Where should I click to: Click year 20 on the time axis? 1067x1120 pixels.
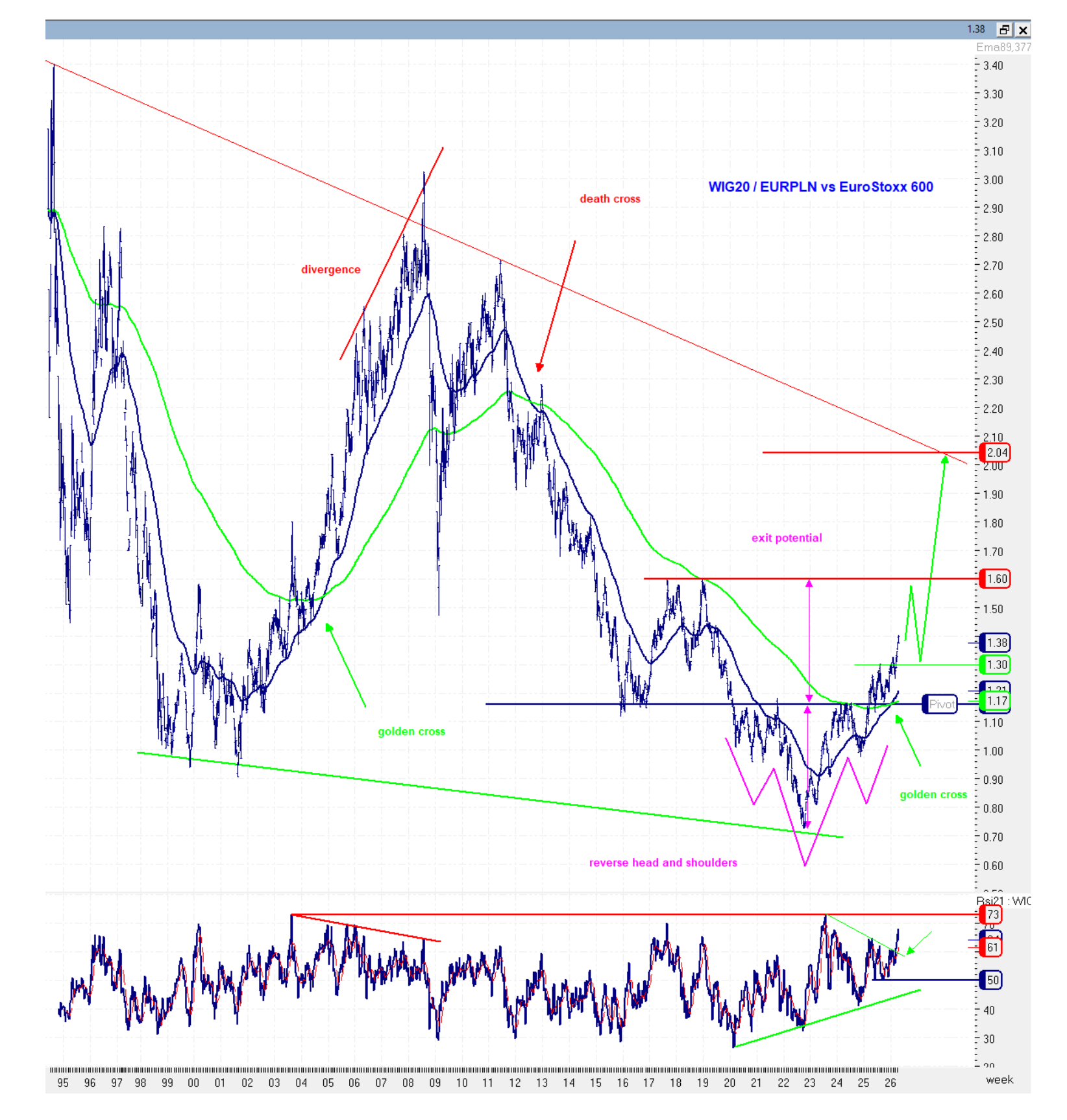[x=730, y=1083]
